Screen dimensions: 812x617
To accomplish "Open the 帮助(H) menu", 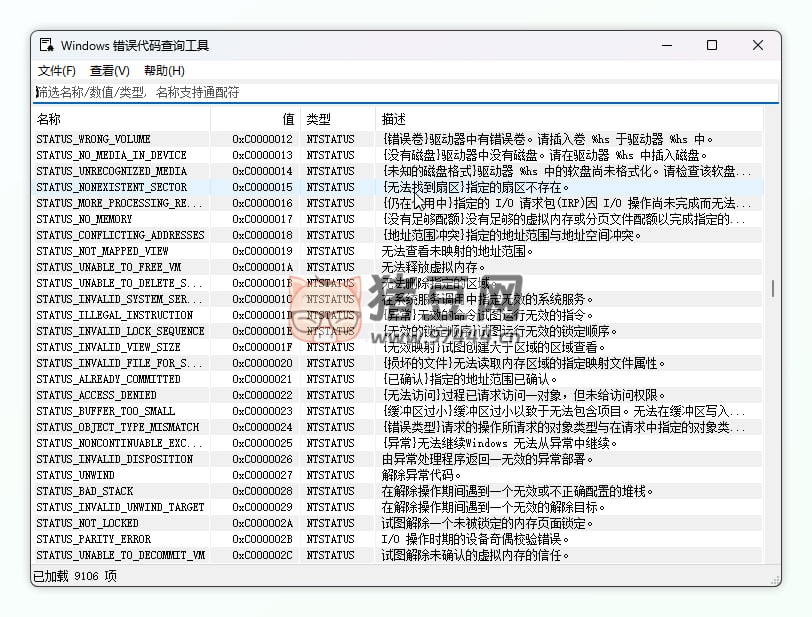I will pyautogui.click(x=164, y=71).
